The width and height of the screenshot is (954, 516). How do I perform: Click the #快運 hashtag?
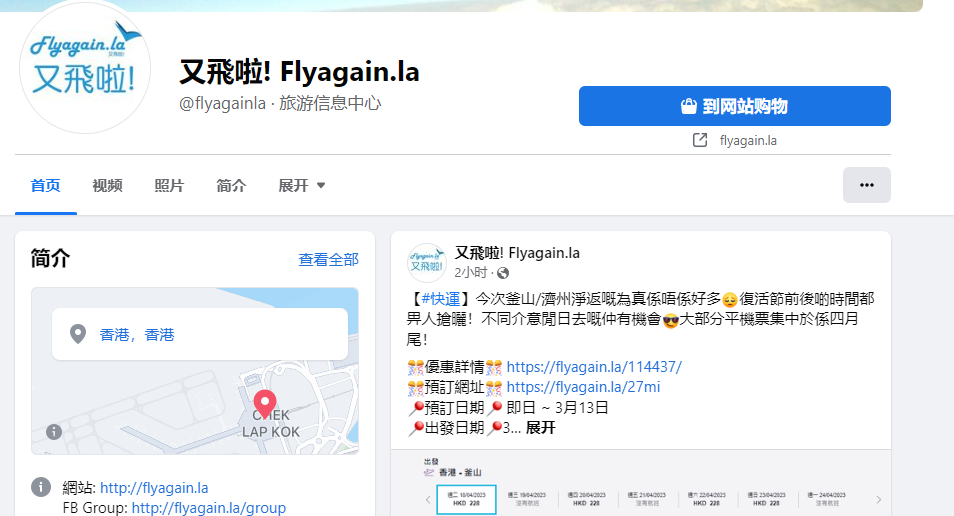point(441,299)
